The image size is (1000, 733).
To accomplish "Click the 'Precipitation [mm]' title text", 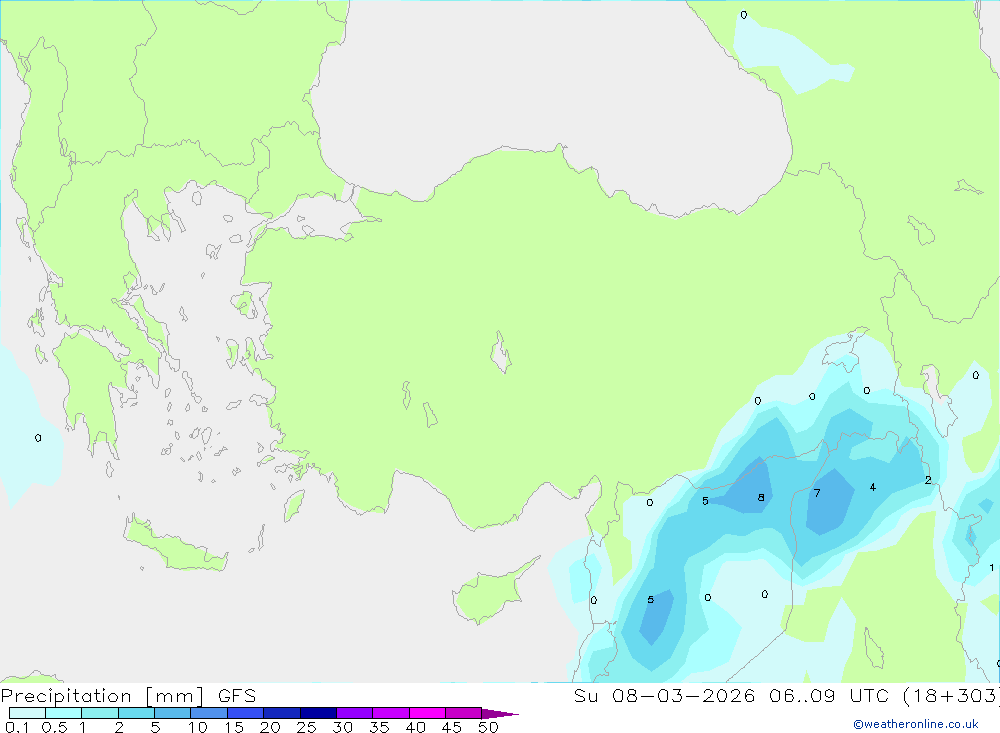I will click(102, 696).
